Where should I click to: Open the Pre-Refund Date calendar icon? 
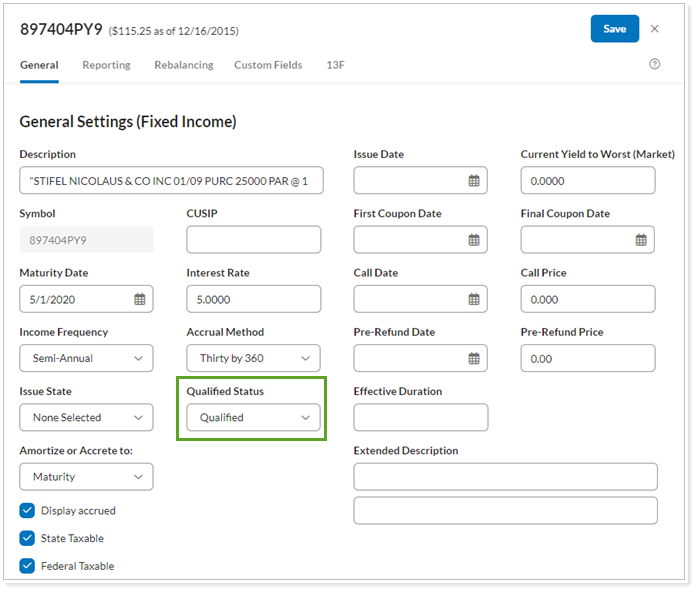[474, 358]
